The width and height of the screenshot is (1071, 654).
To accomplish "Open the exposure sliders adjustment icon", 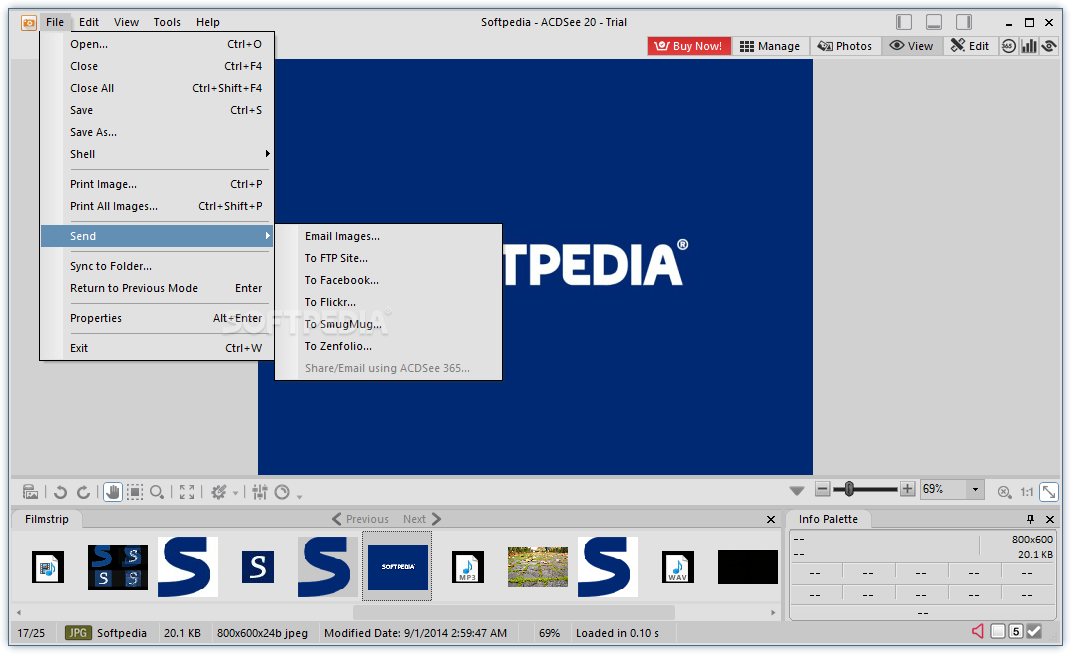I will 260,492.
